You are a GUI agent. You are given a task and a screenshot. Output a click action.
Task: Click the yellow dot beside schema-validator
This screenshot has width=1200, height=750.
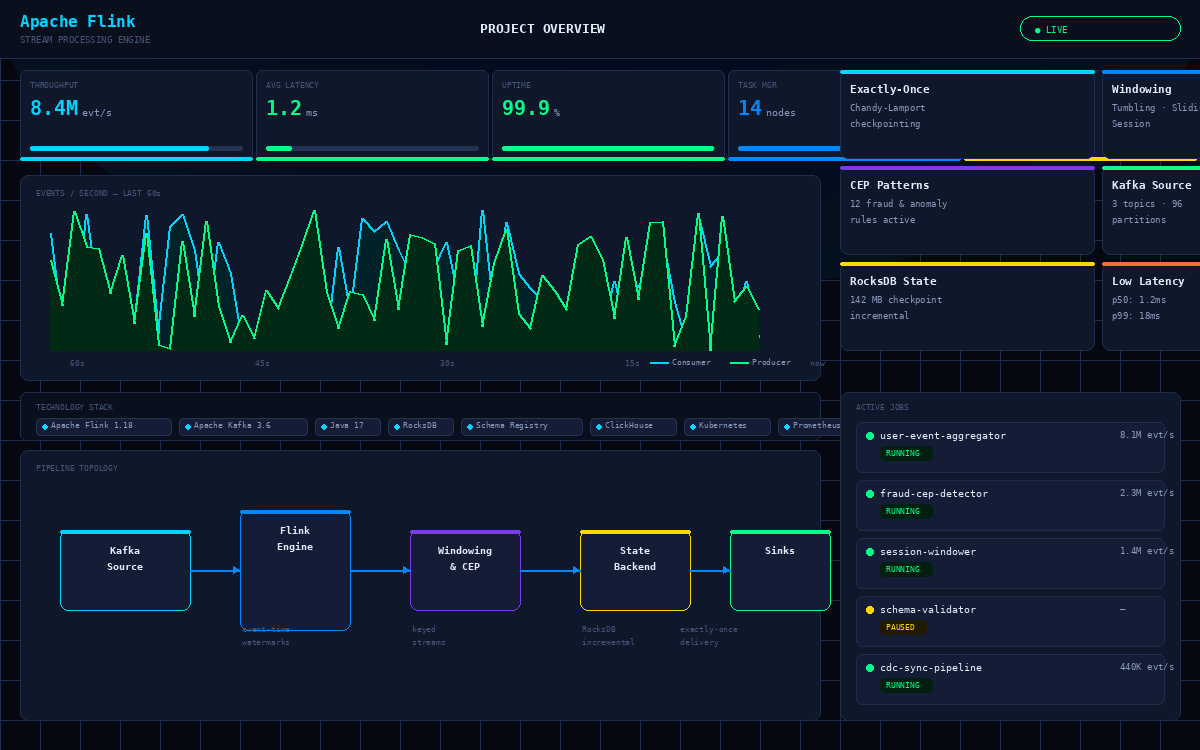(x=869, y=609)
